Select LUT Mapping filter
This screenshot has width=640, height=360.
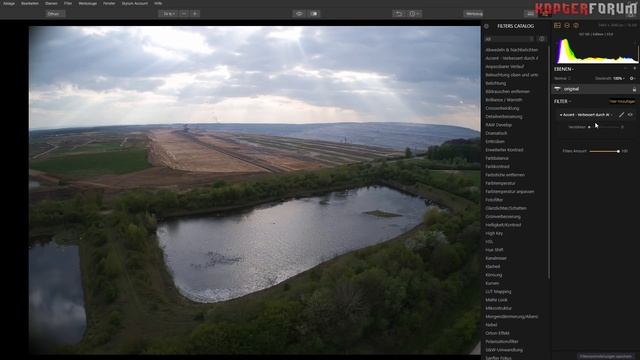(x=498, y=292)
